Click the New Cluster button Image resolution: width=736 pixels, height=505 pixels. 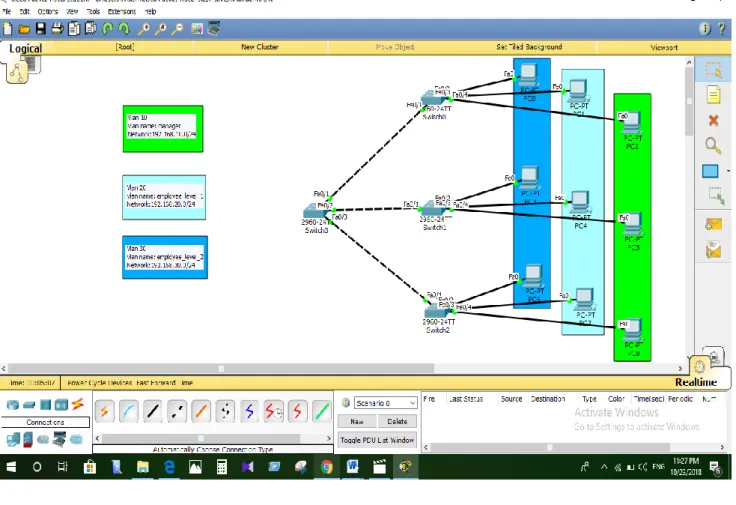tap(260, 47)
